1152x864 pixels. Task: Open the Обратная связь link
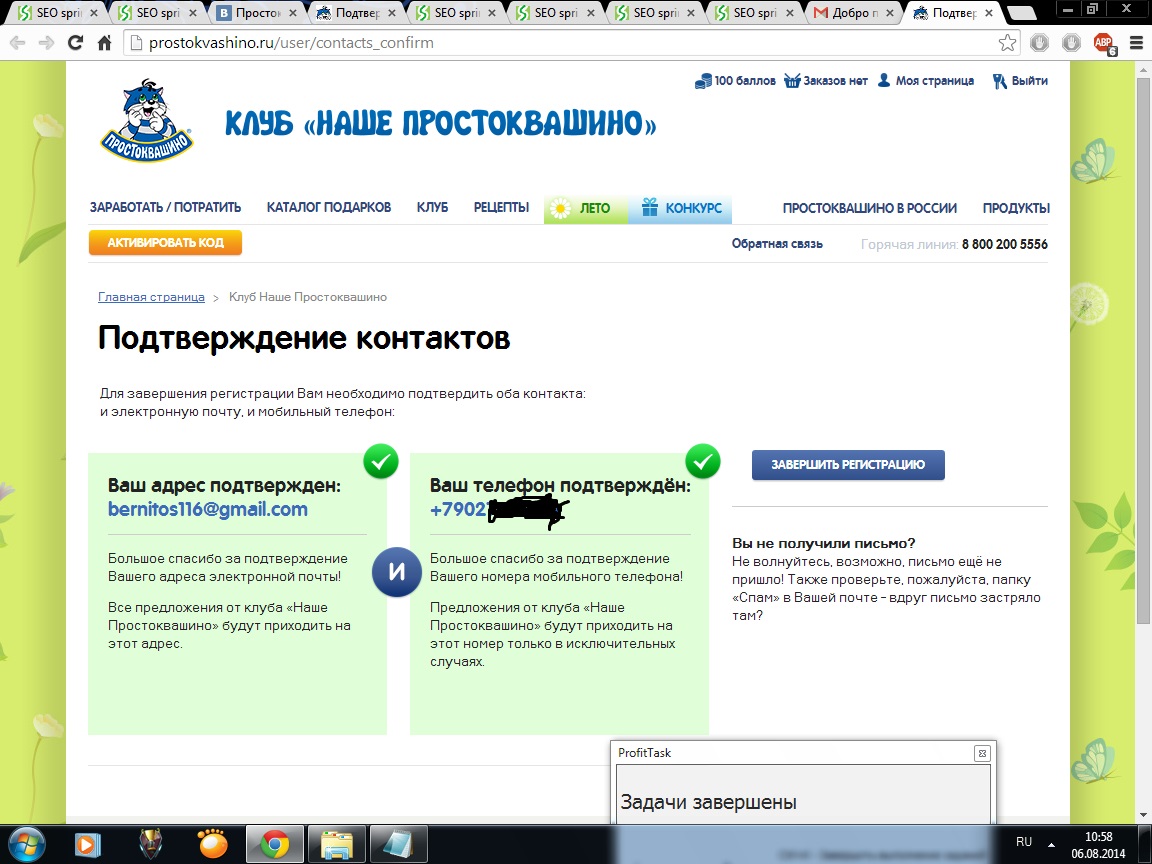click(777, 244)
